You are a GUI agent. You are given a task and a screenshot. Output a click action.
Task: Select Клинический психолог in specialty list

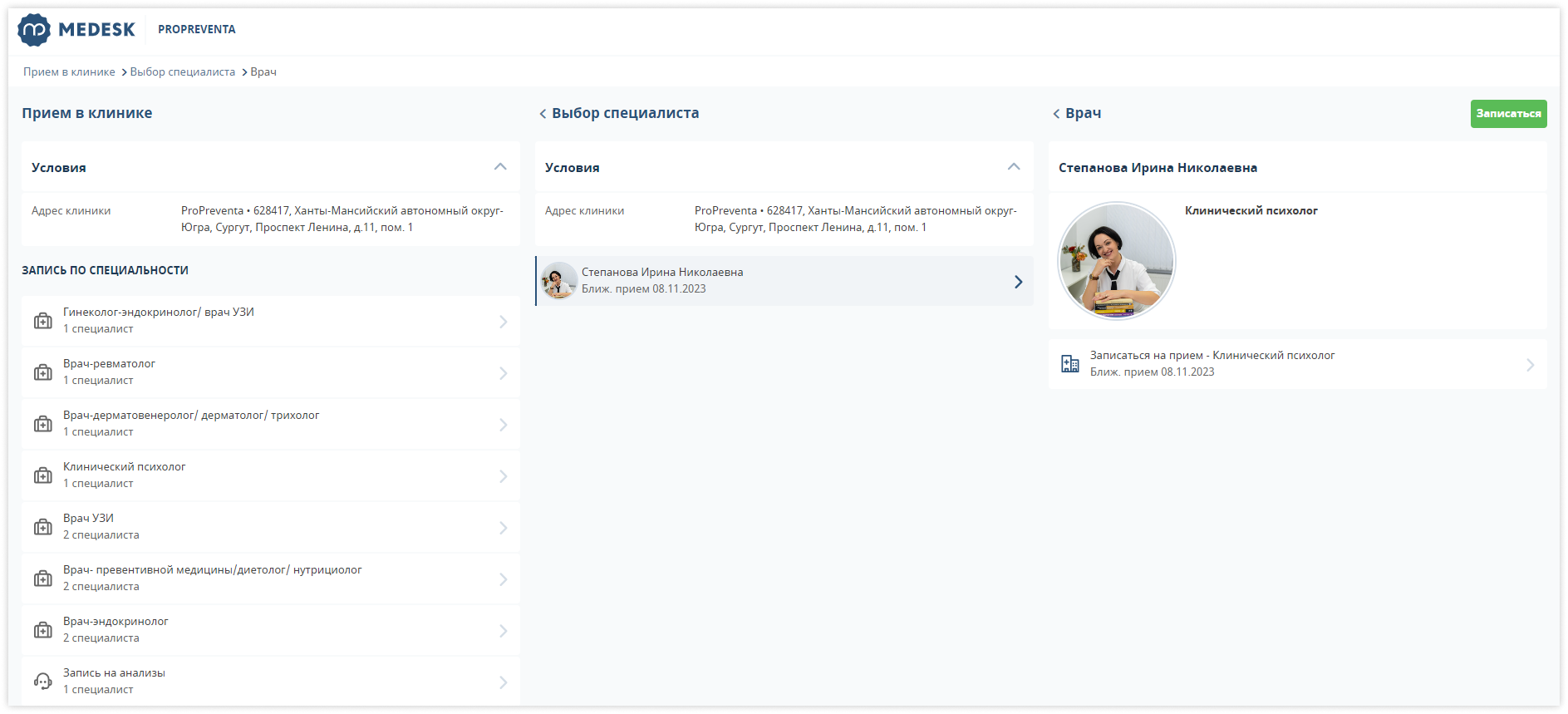[271, 475]
